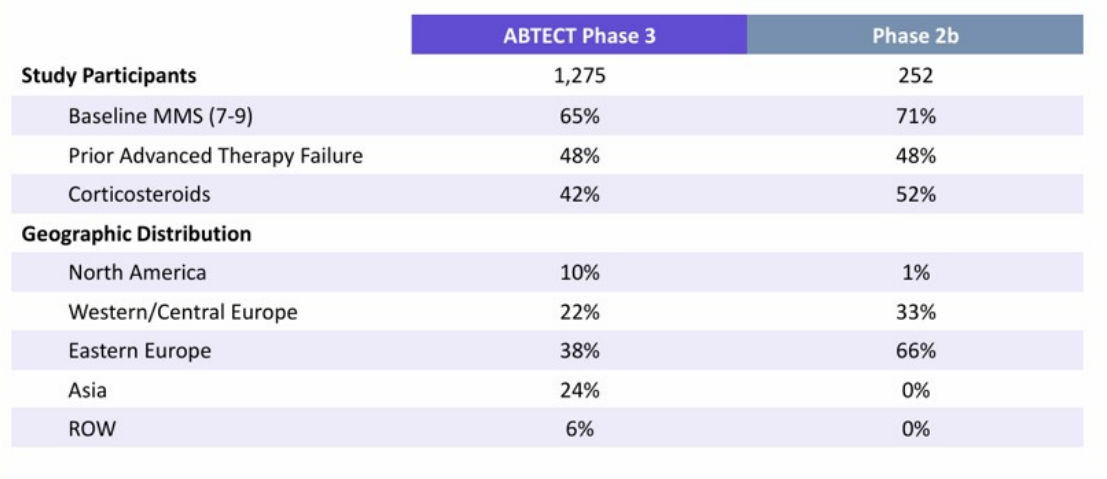This screenshot has width=1107, height=479.
Task: Click the 33% Western/Central Europe cell
Action: pyautogui.click(x=915, y=312)
